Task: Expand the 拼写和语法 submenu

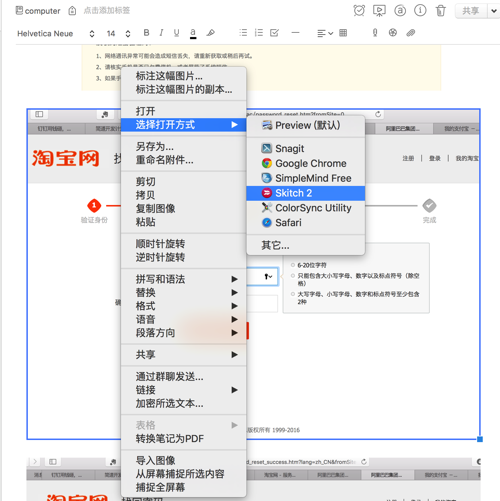Action: [x=184, y=279]
